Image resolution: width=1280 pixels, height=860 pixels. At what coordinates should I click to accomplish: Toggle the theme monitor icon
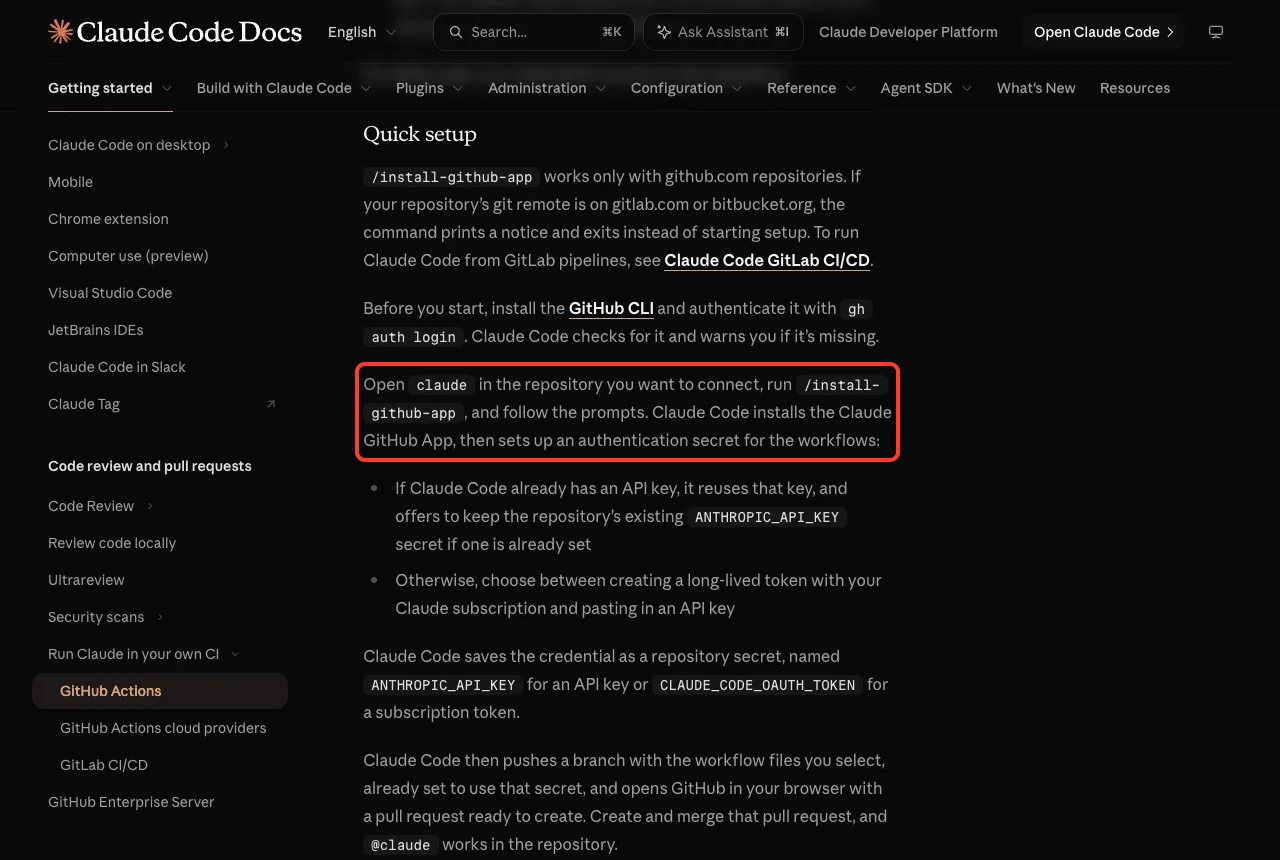pyautogui.click(x=1216, y=32)
